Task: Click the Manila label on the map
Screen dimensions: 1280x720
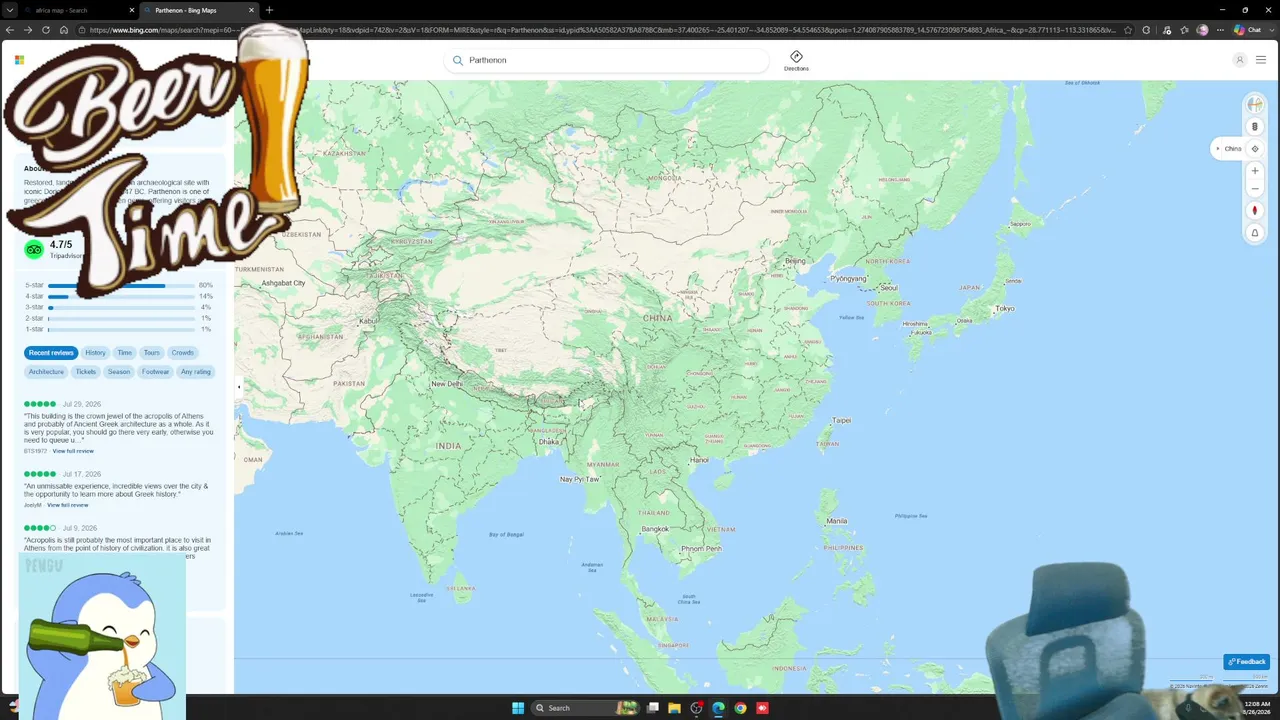Action: click(837, 521)
